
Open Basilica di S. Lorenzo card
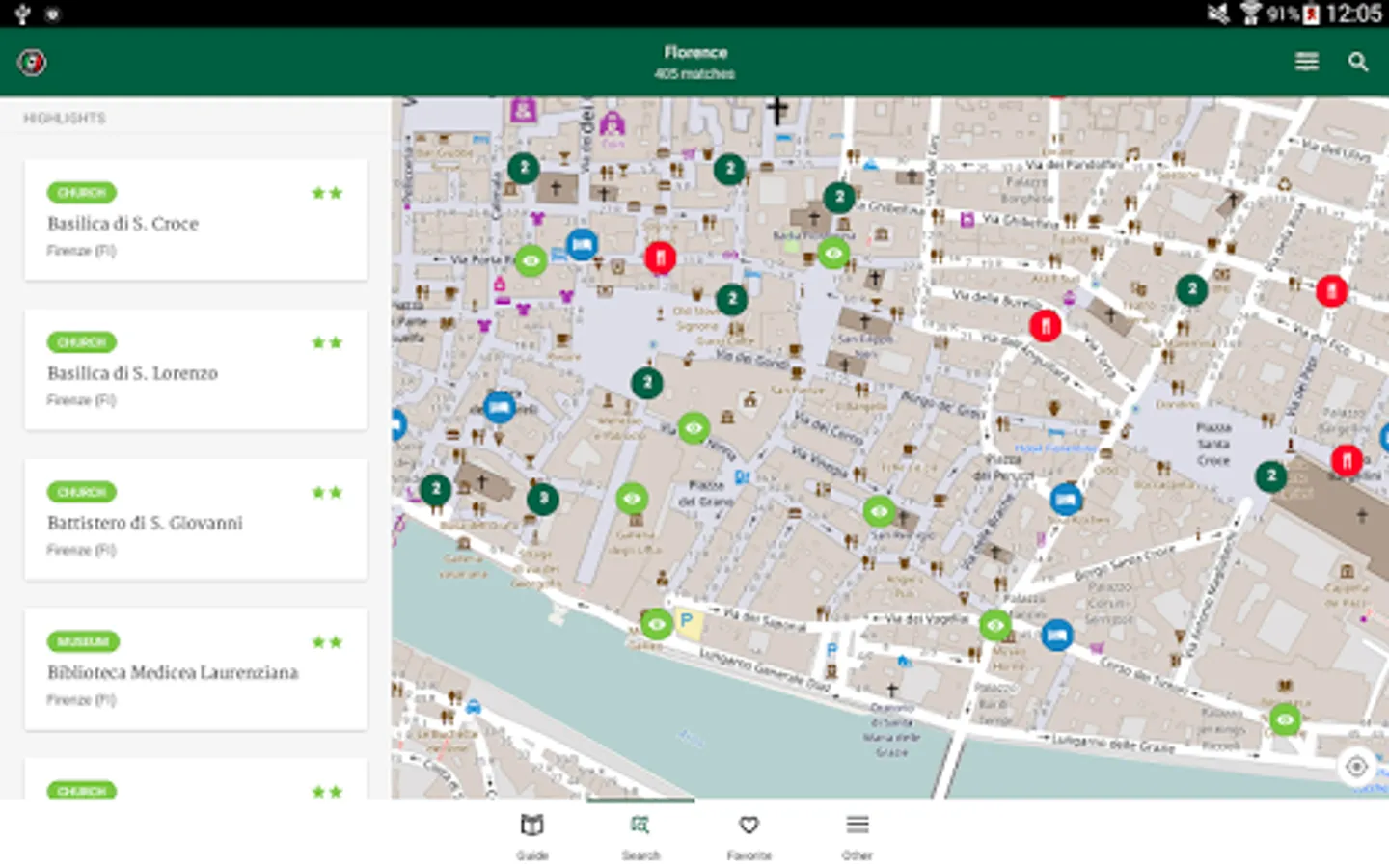click(196, 369)
